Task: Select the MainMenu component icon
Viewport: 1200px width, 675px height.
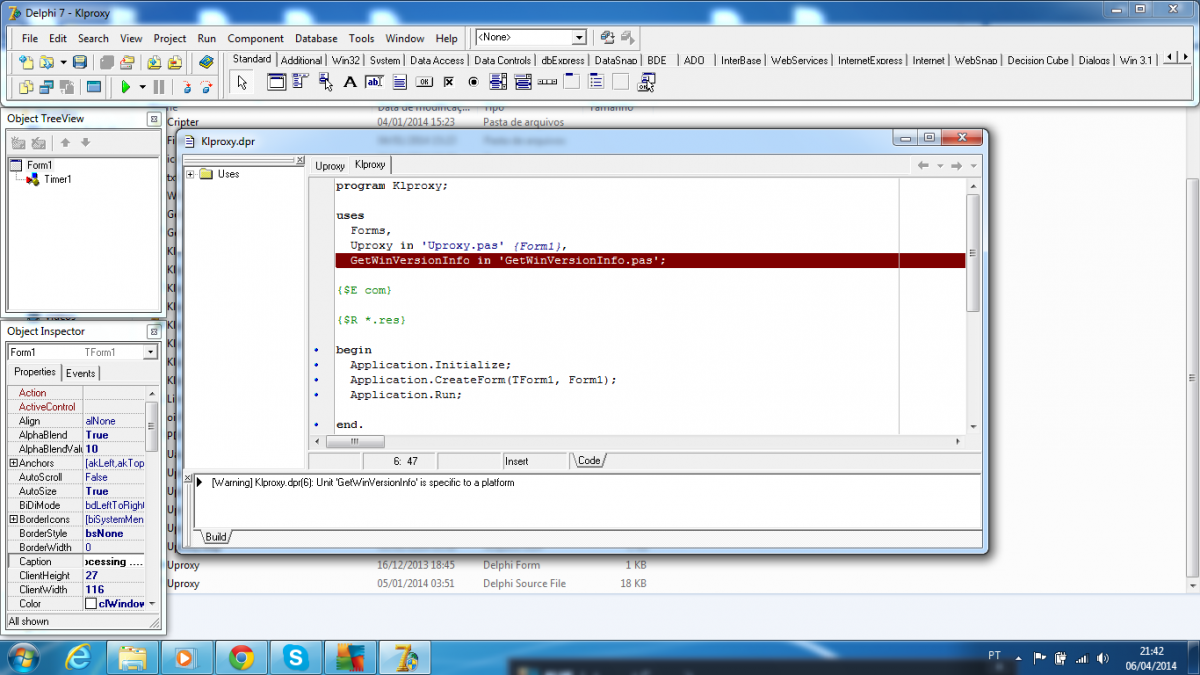Action: [302, 82]
